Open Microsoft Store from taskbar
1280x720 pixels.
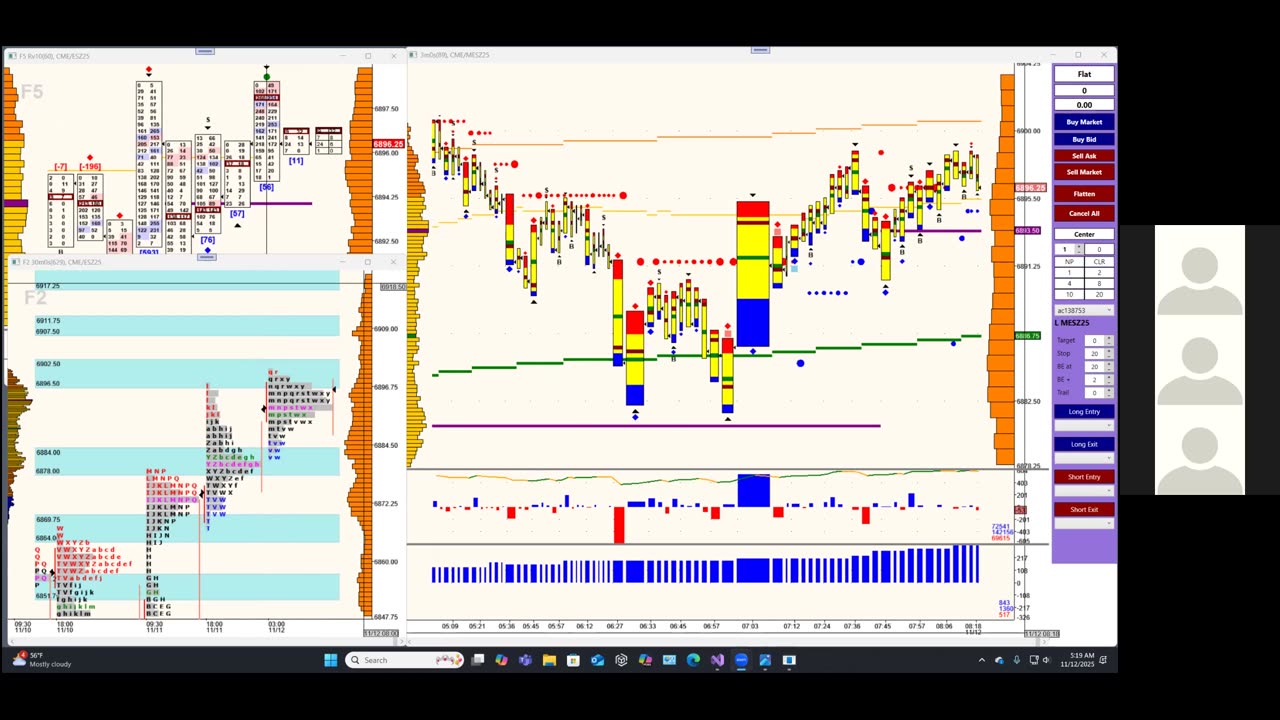[573, 660]
